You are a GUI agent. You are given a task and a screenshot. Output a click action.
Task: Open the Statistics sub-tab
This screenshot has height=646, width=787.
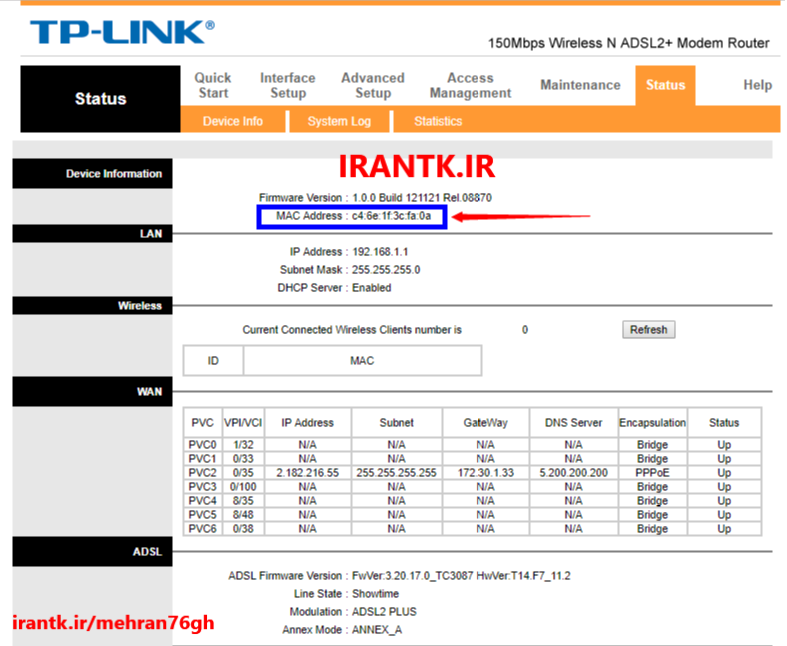coord(438,121)
